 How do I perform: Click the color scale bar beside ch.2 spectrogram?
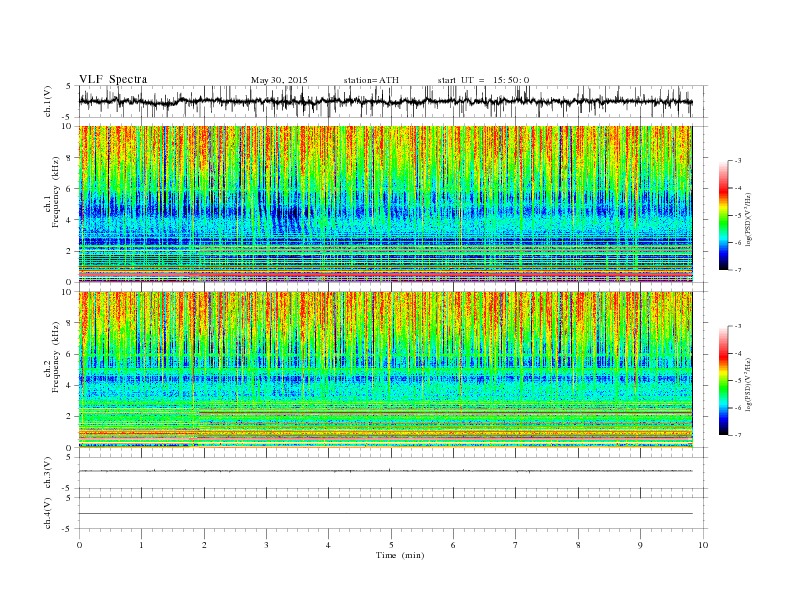(x=723, y=380)
